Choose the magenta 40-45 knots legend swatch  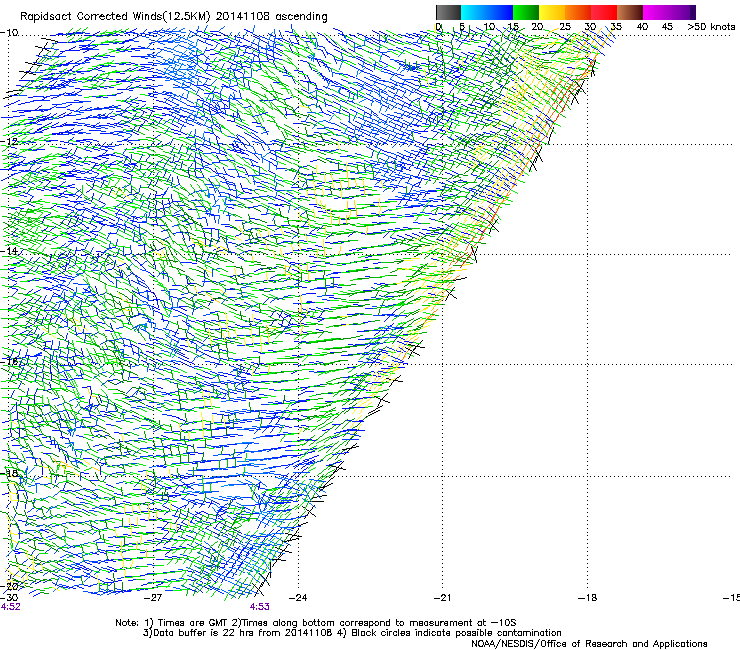tap(656, 12)
